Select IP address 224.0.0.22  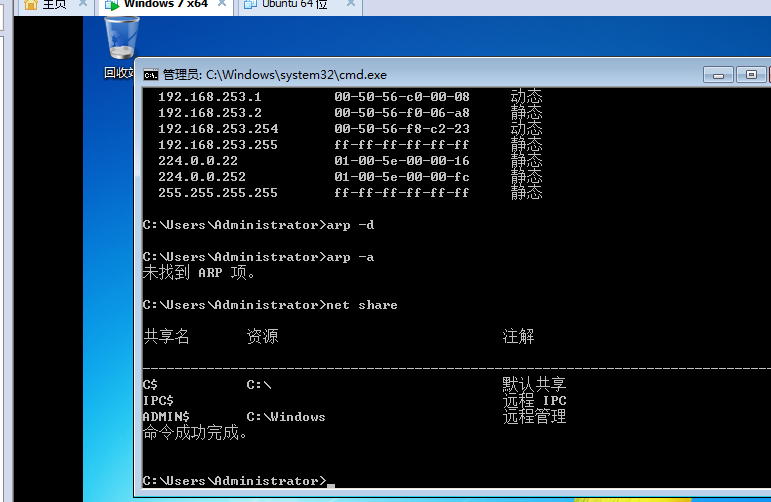[198, 161]
